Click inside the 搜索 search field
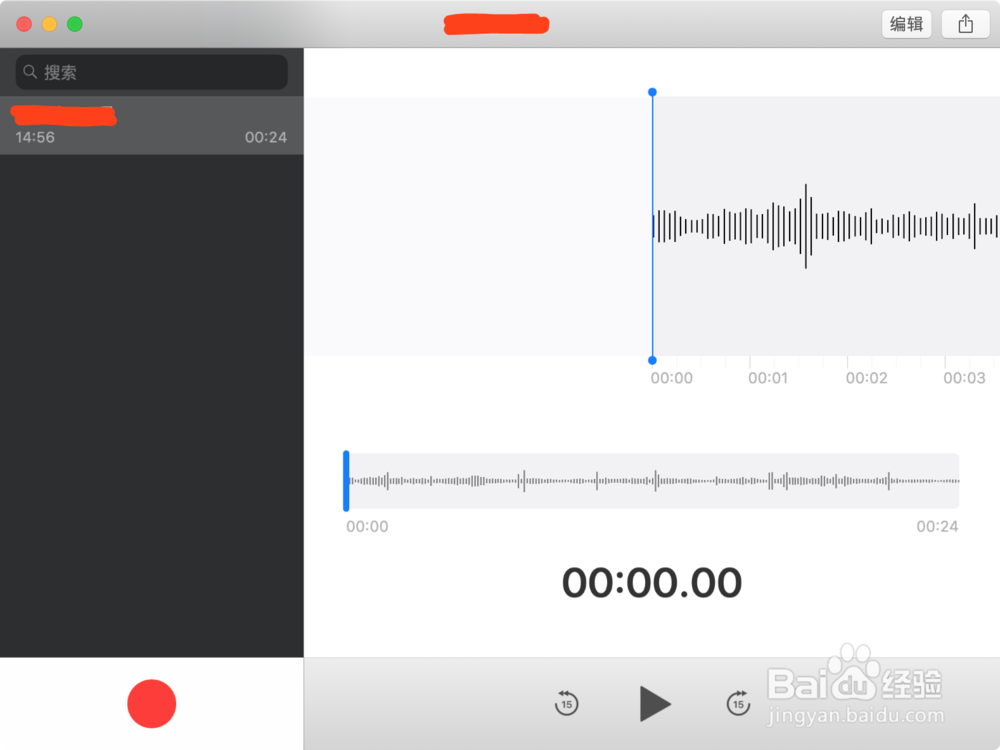This screenshot has height=750, width=1000. [150, 71]
